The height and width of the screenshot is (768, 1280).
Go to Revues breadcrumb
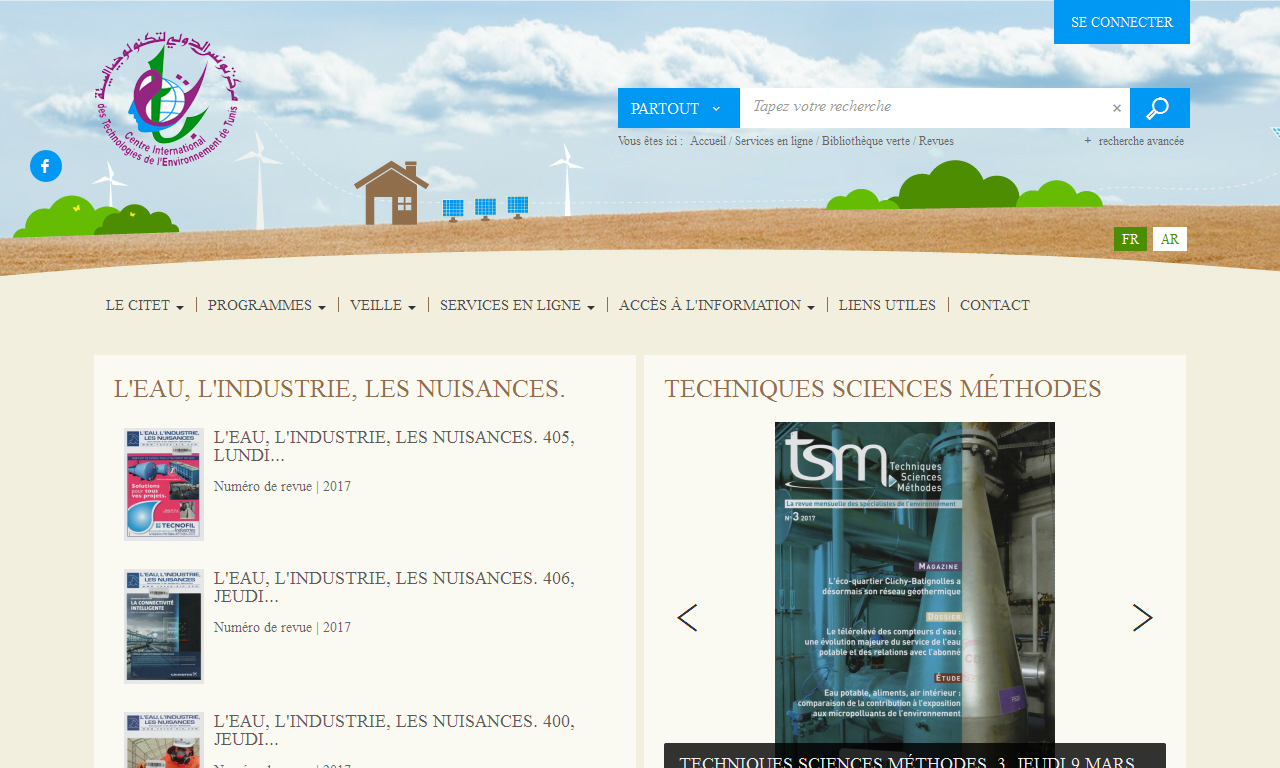(936, 141)
